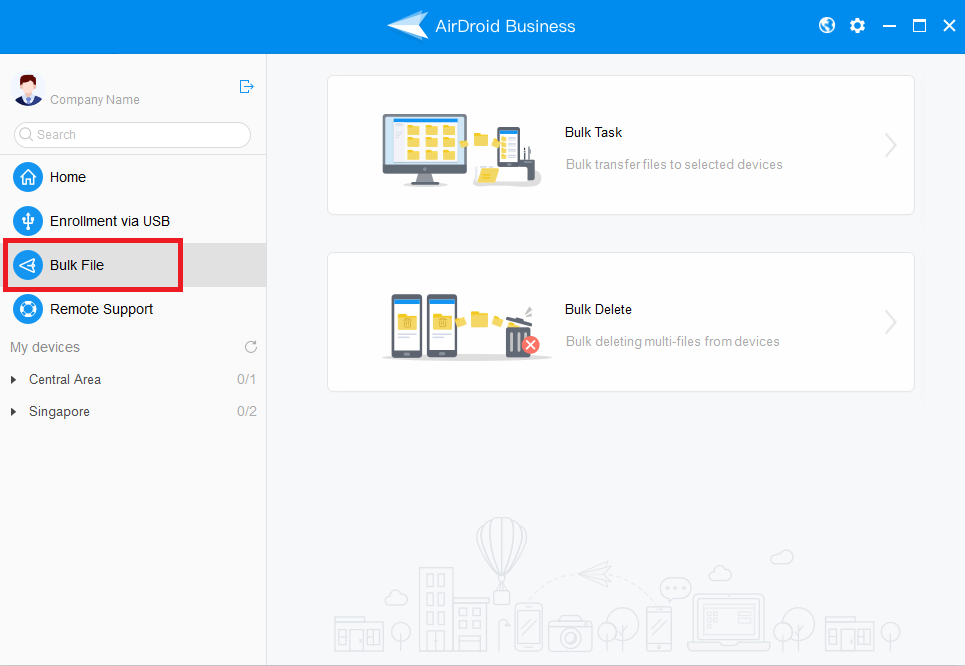Open settings via the gear icon
The height and width of the screenshot is (666, 965).
pos(857,25)
